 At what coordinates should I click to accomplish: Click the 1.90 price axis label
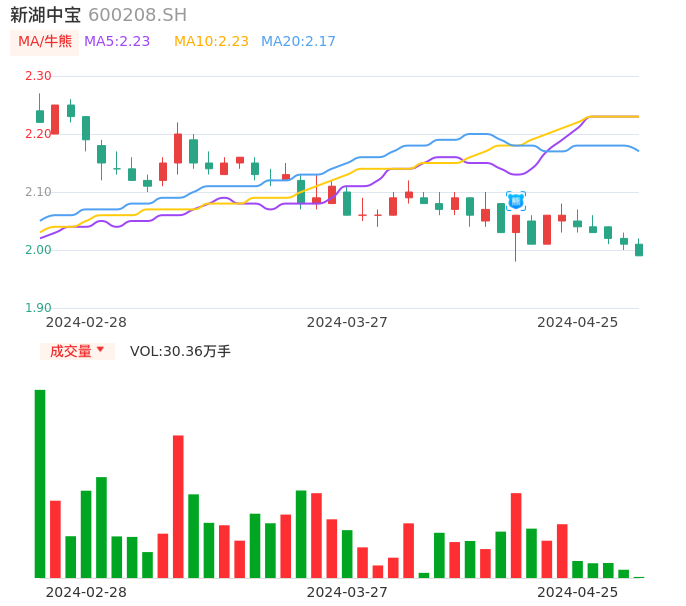(x=37, y=308)
